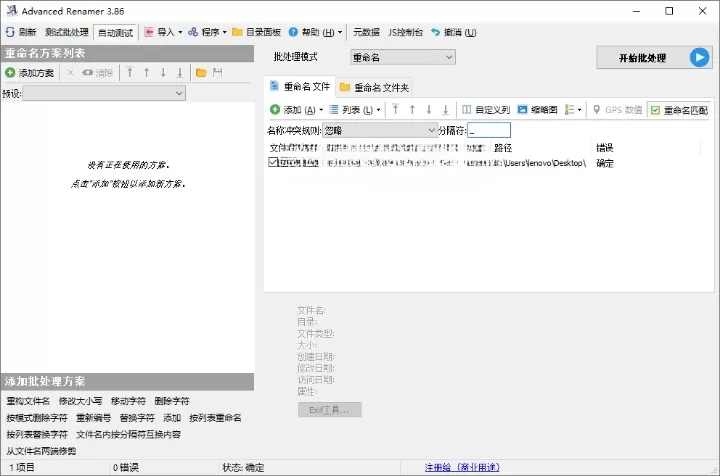720x476 pixels.
Task: Move file up arrow in file toolbar
Action: [x=412, y=109]
